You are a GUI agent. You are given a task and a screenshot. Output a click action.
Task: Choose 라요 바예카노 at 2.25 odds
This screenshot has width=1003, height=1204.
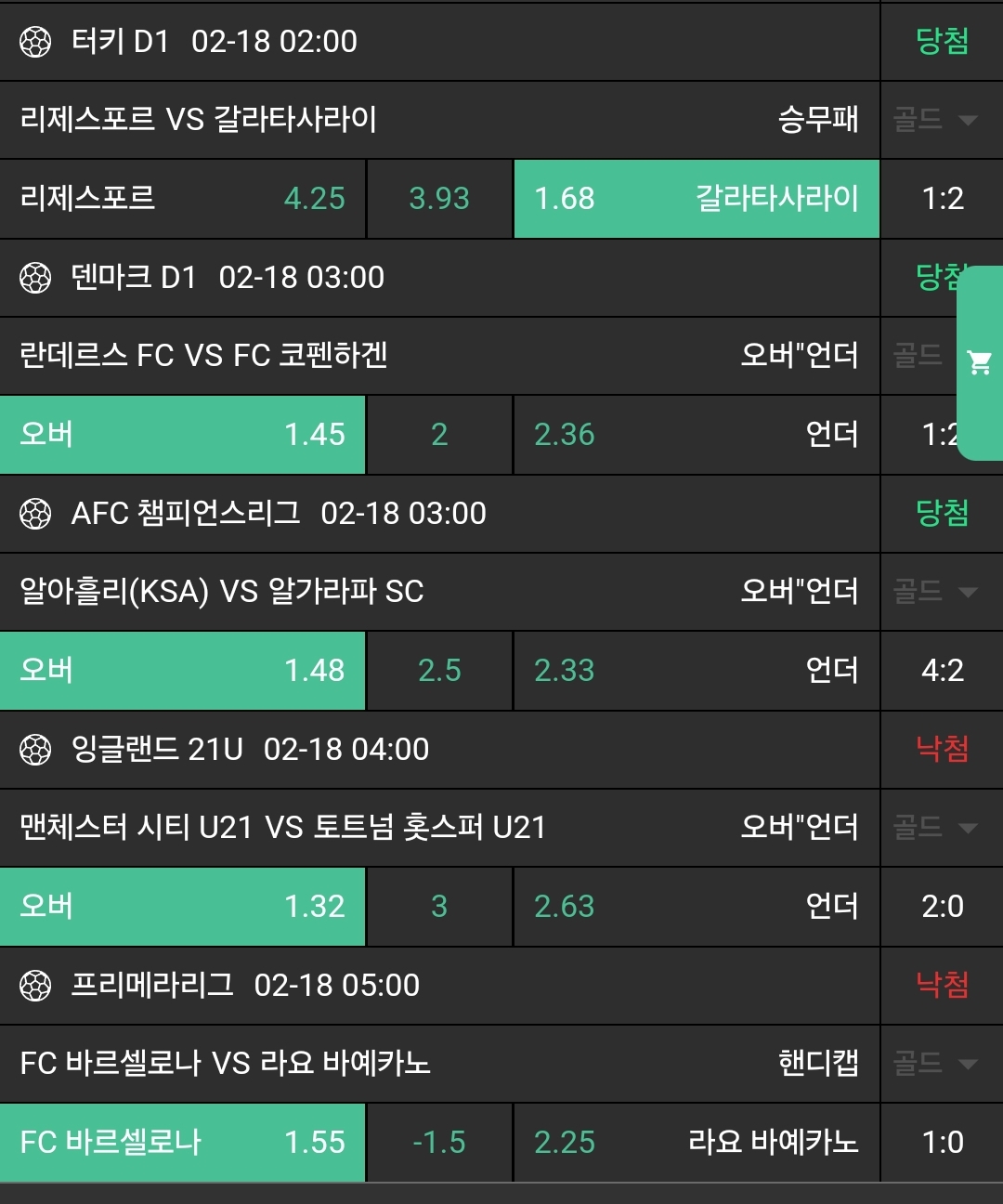[x=697, y=1143]
